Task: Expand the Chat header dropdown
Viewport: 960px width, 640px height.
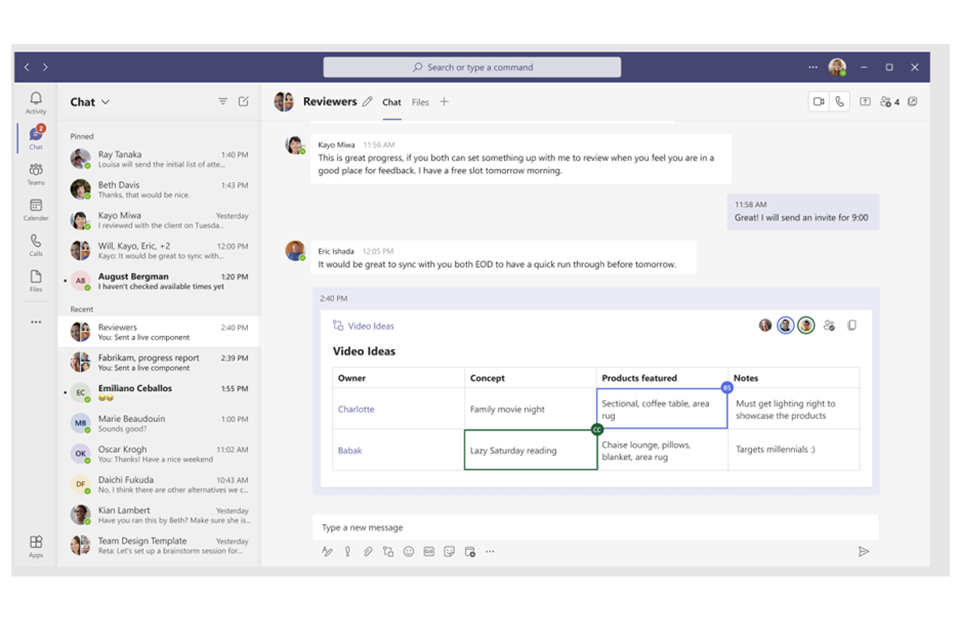Action: [105, 102]
